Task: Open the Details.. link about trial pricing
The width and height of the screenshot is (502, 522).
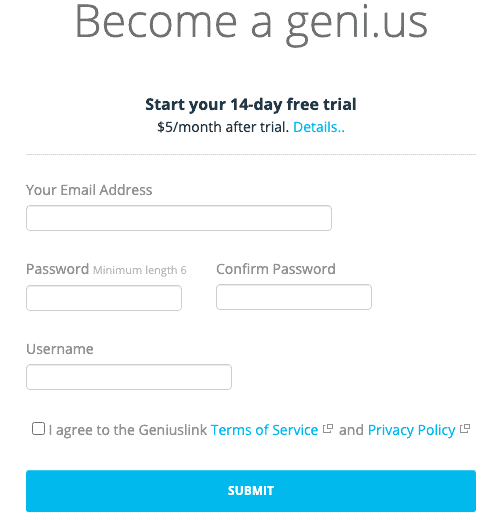Action: pos(319,127)
